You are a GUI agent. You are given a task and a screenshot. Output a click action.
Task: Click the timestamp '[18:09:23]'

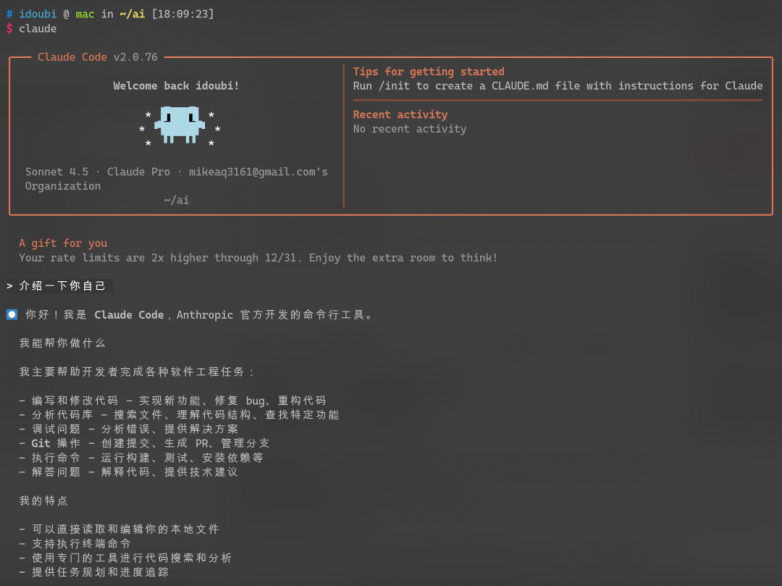tap(183, 14)
